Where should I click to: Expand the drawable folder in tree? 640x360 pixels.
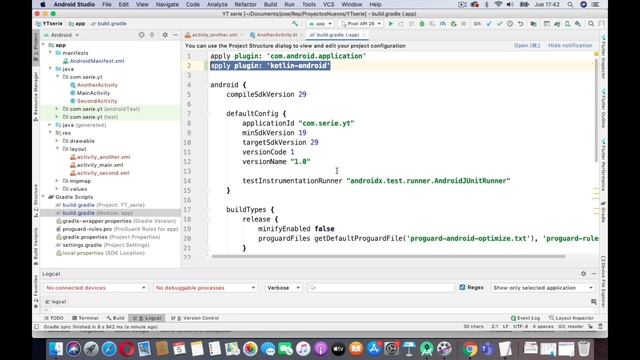[x=57, y=141]
